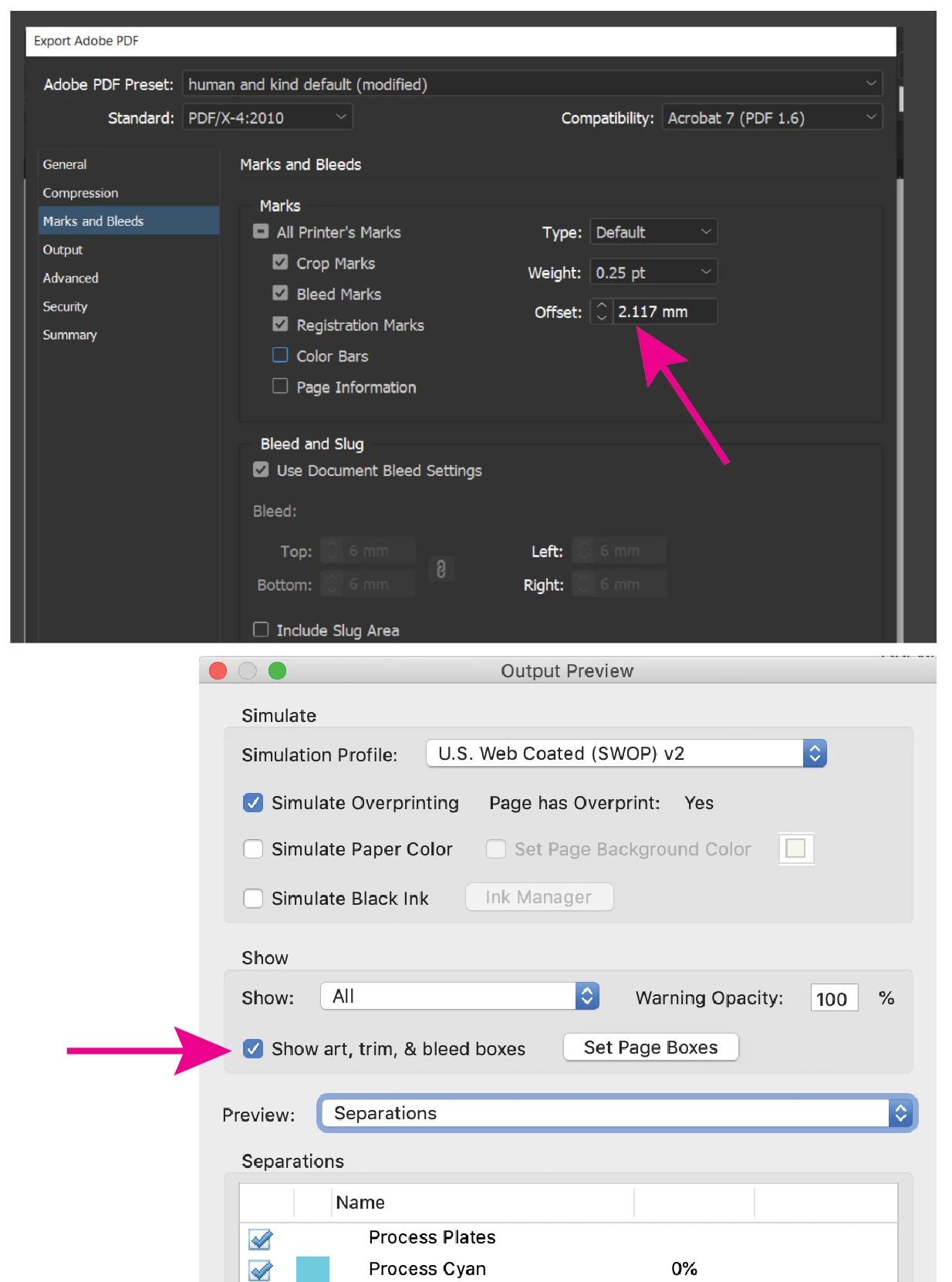952x1282 pixels.
Task: Uncheck Simulate Overprinting
Action: (253, 803)
